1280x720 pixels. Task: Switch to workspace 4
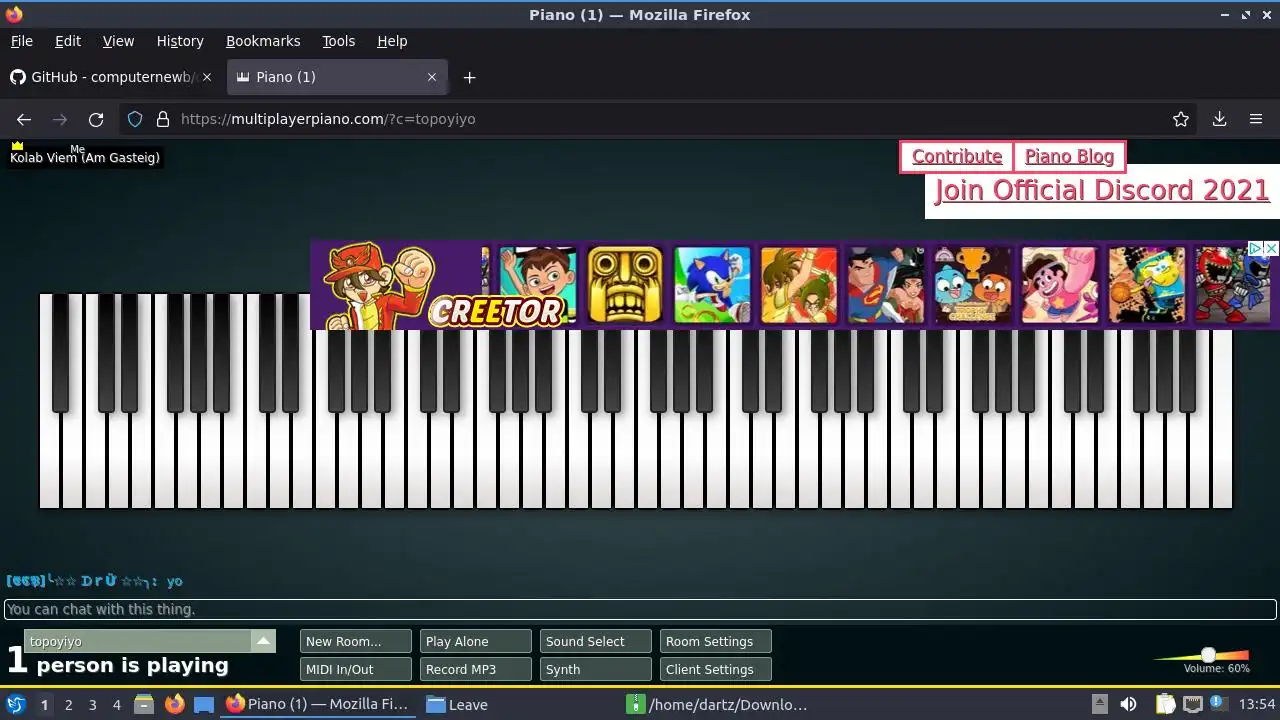(117, 705)
